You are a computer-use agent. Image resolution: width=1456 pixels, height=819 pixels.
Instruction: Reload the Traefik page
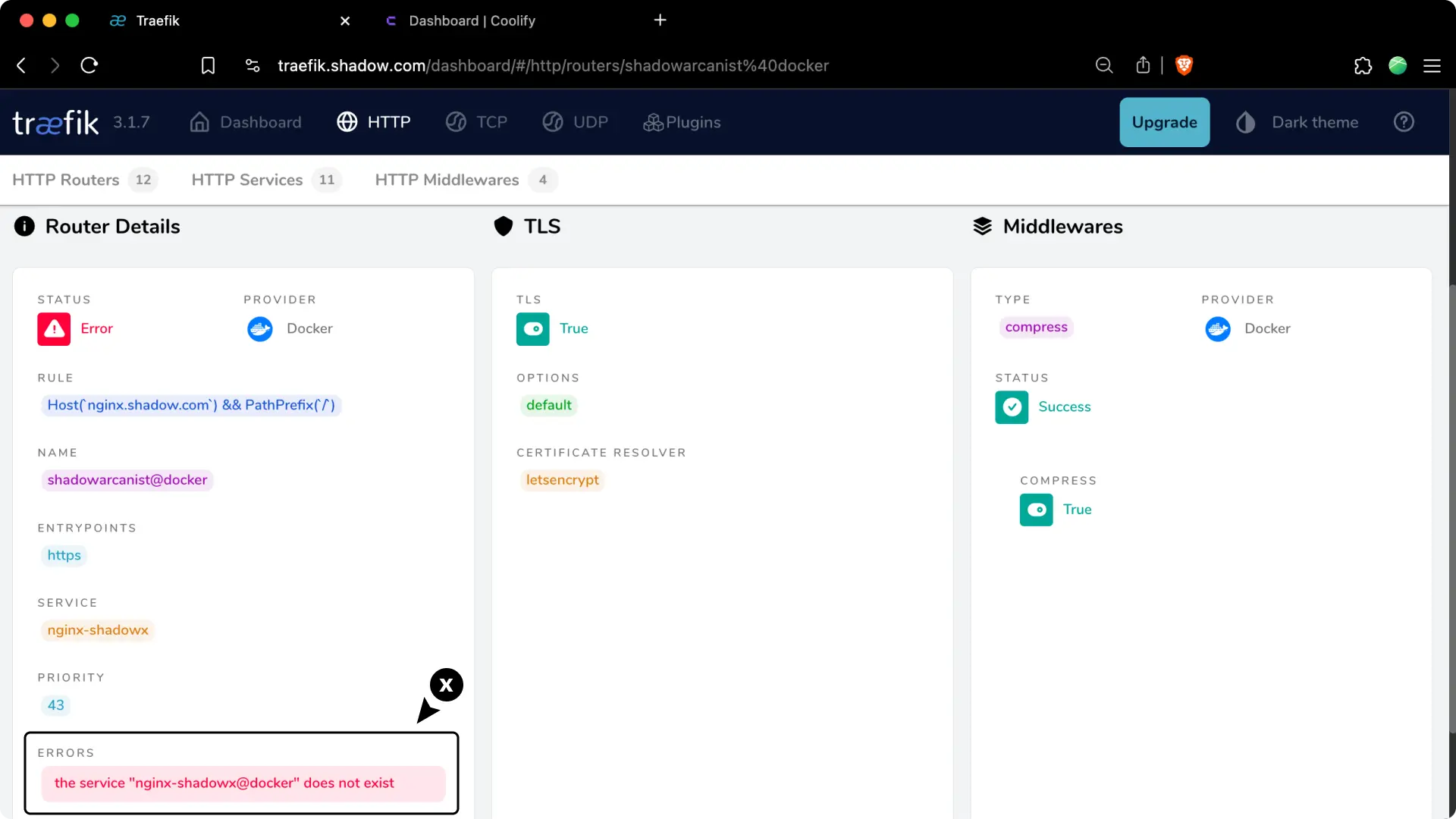pyautogui.click(x=89, y=65)
